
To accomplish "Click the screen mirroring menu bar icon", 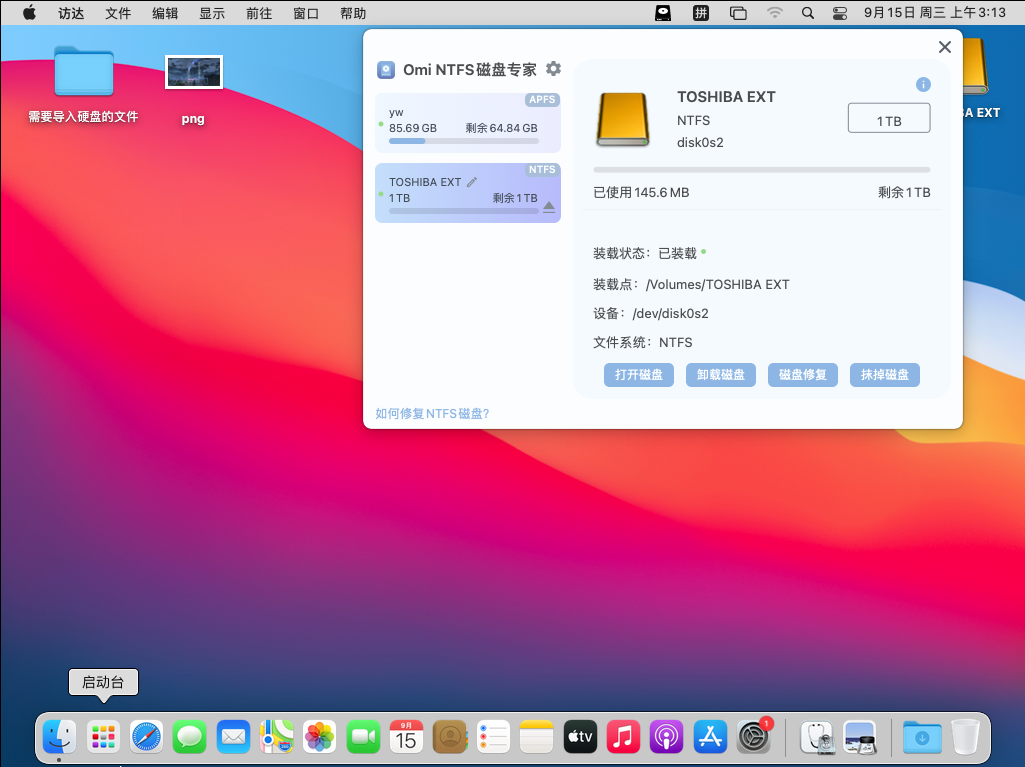I will (738, 13).
